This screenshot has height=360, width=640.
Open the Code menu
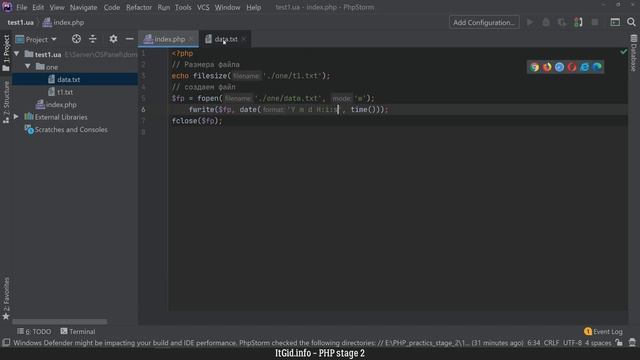[x=111, y=7]
